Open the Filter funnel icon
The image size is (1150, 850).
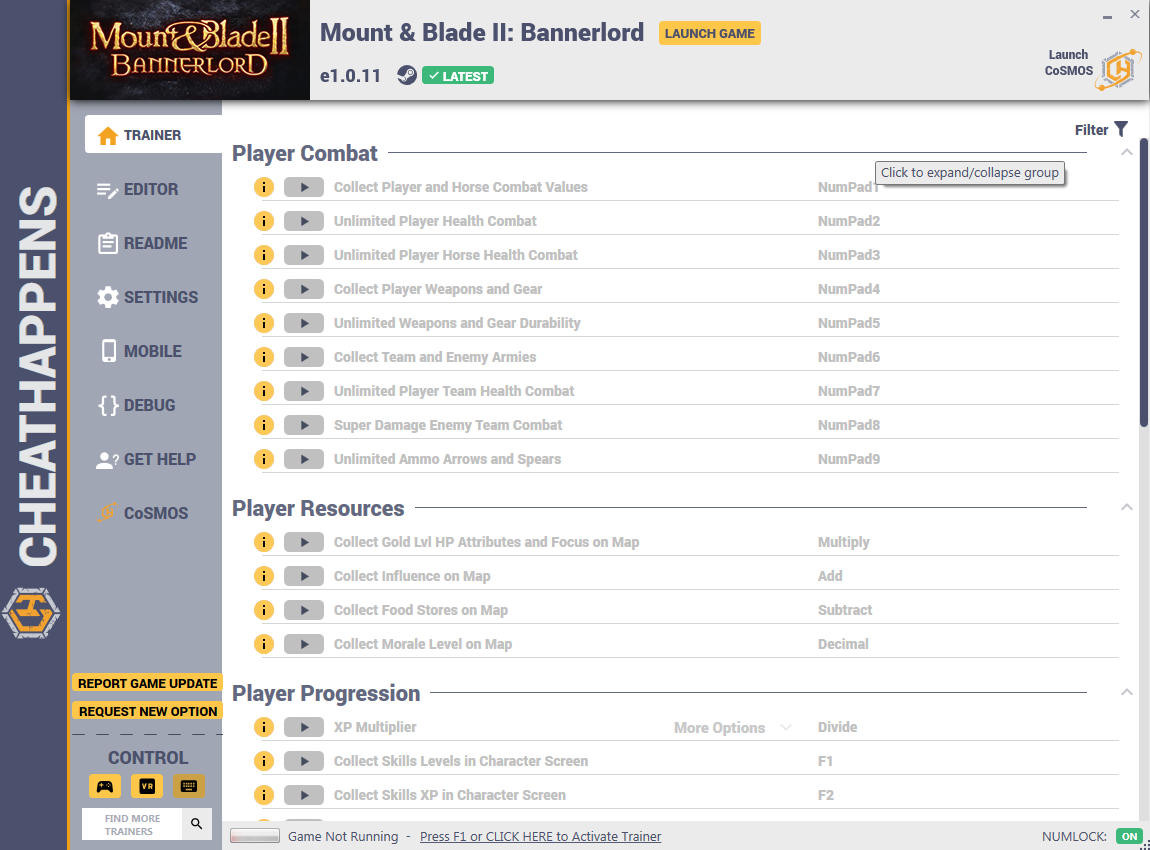click(x=1121, y=129)
